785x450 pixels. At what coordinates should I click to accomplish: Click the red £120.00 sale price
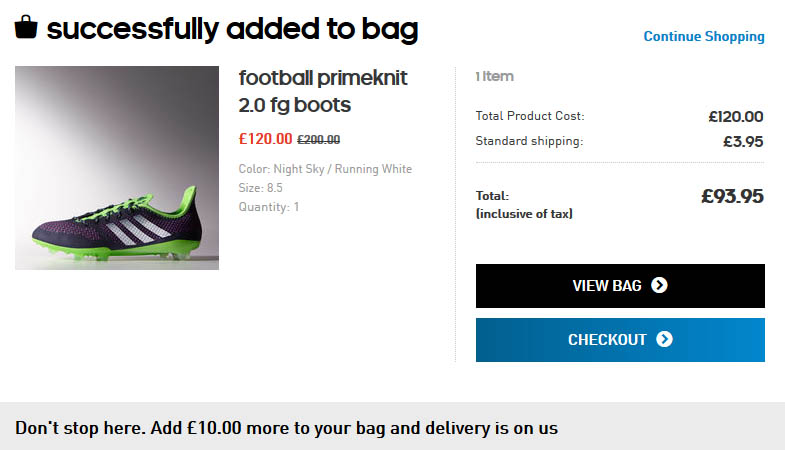pos(265,139)
